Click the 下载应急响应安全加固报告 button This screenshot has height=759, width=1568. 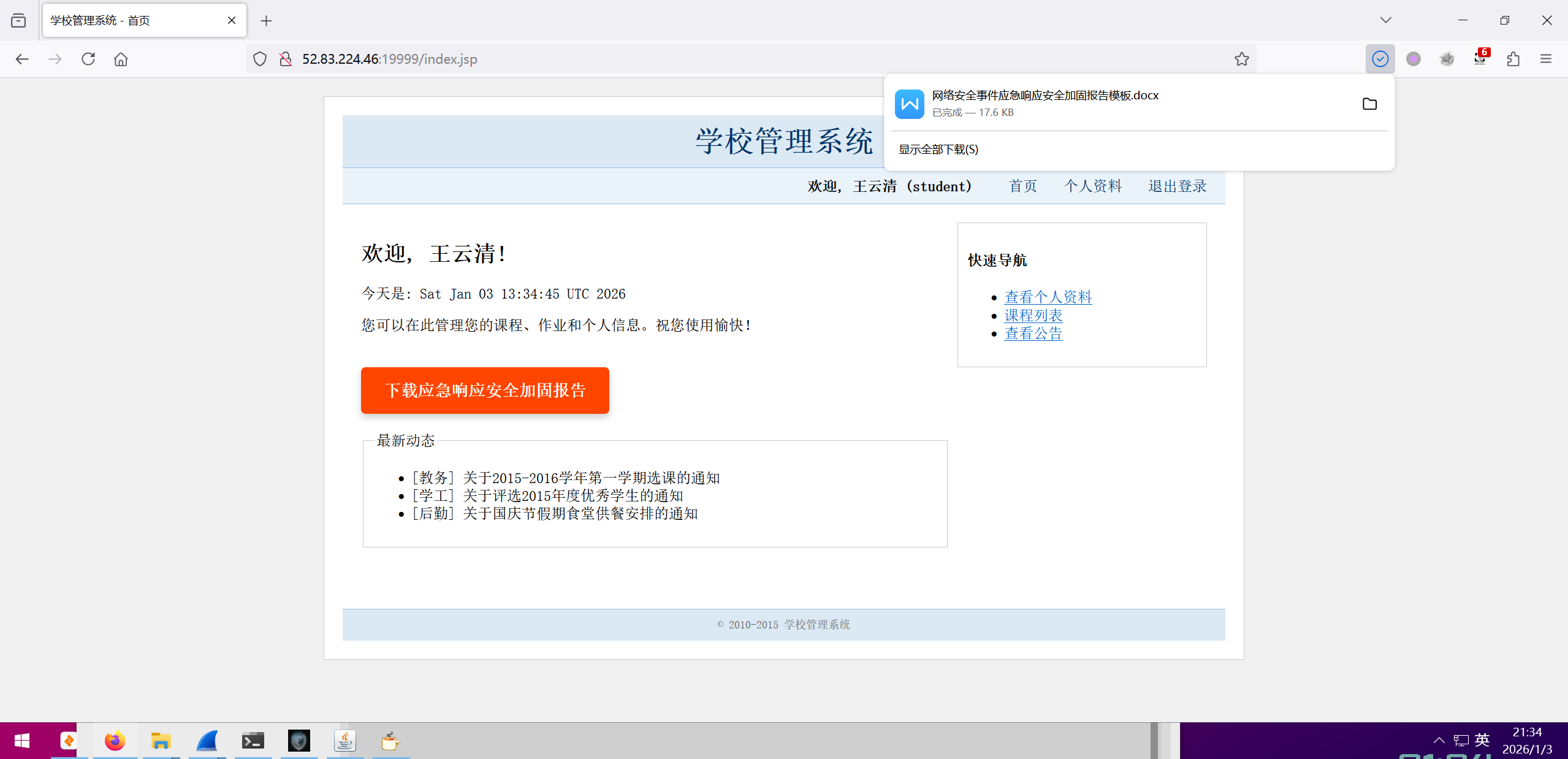tap(485, 391)
